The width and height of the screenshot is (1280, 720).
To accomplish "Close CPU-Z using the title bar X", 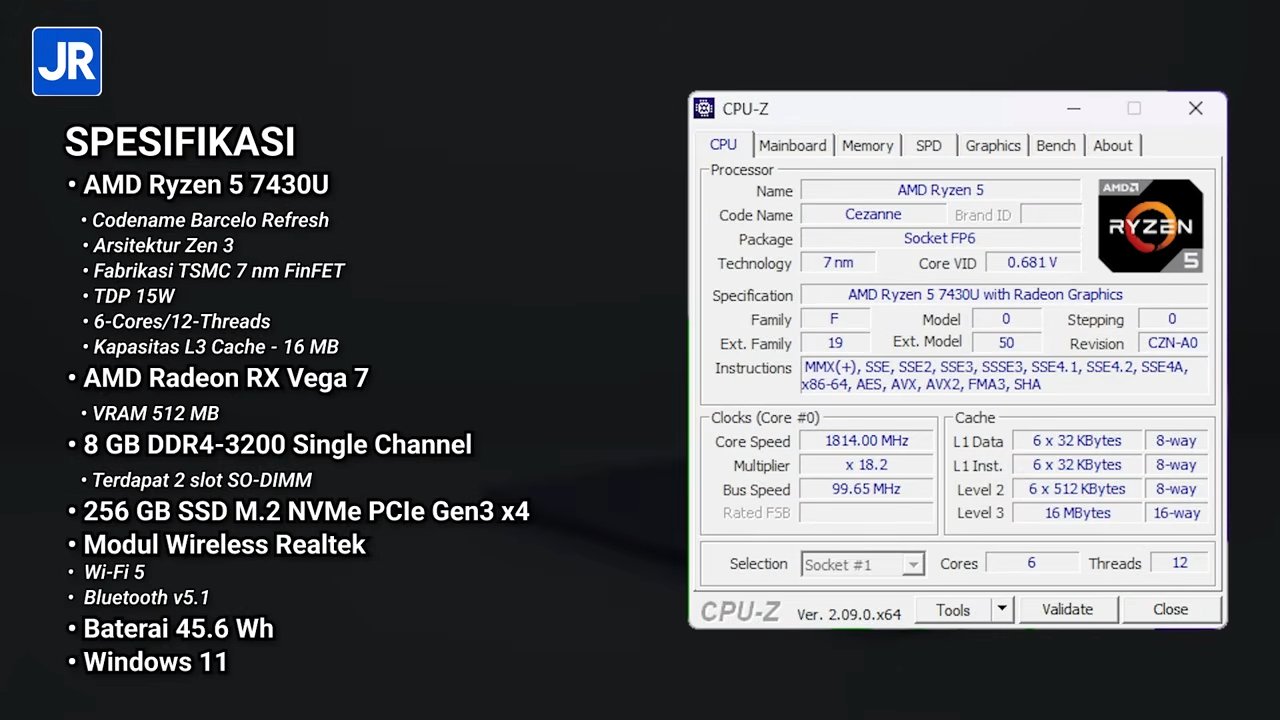I will click(x=1195, y=109).
